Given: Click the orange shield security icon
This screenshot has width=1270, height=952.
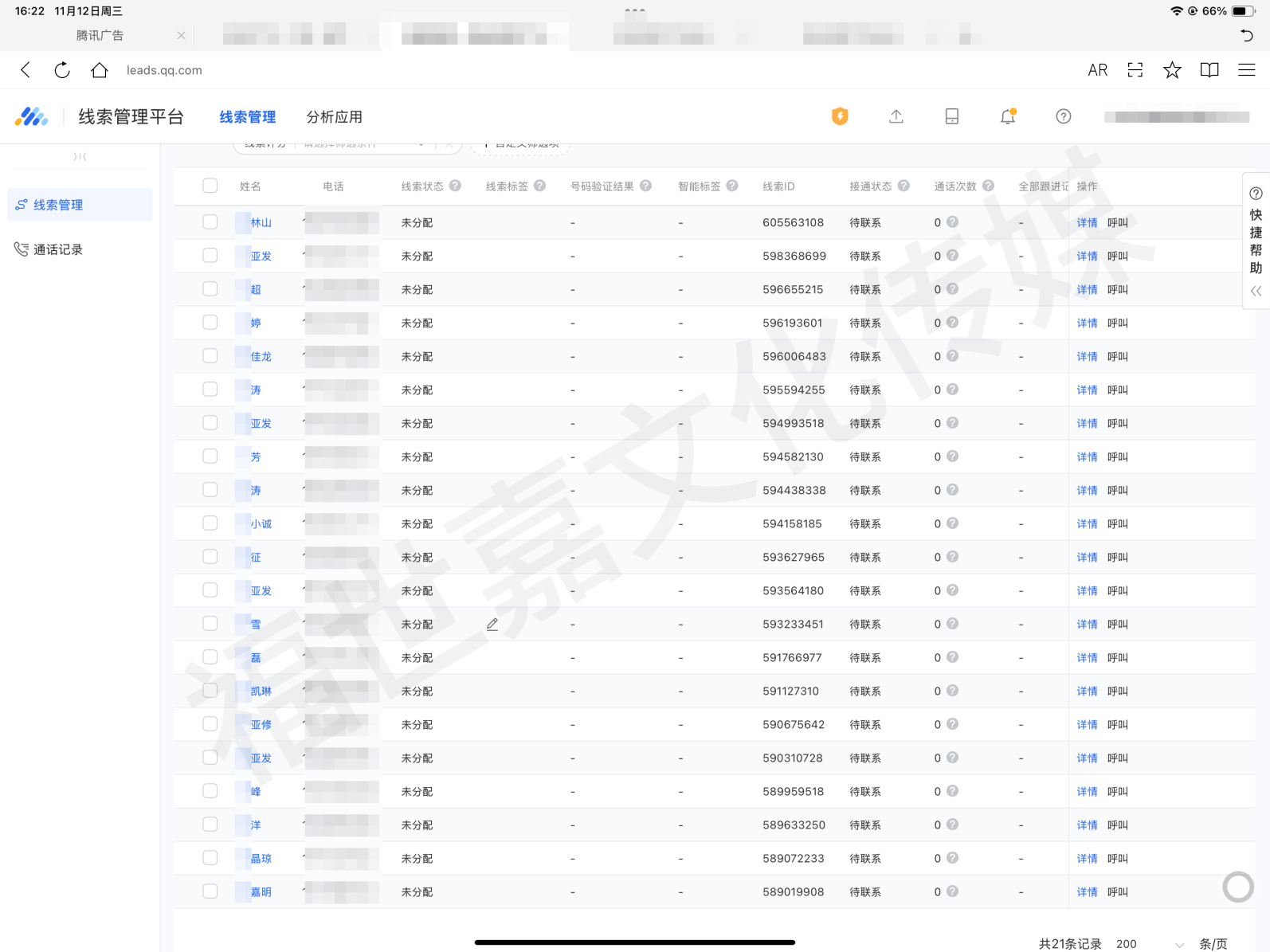Looking at the screenshot, I should [x=840, y=116].
